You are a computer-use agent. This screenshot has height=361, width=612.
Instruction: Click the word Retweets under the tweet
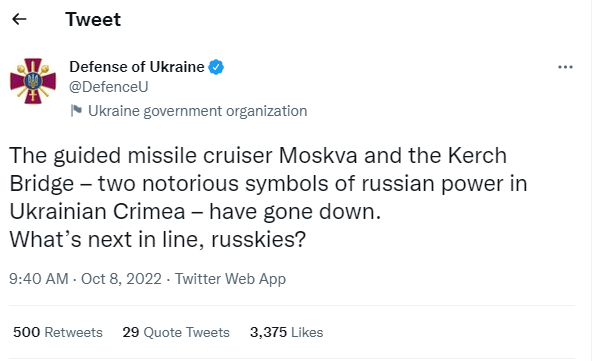[74, 333]
